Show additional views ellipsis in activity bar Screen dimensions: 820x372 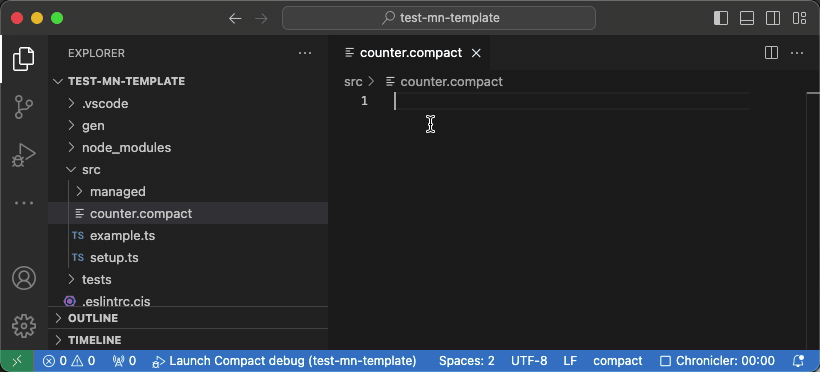[x=24, y=203]
